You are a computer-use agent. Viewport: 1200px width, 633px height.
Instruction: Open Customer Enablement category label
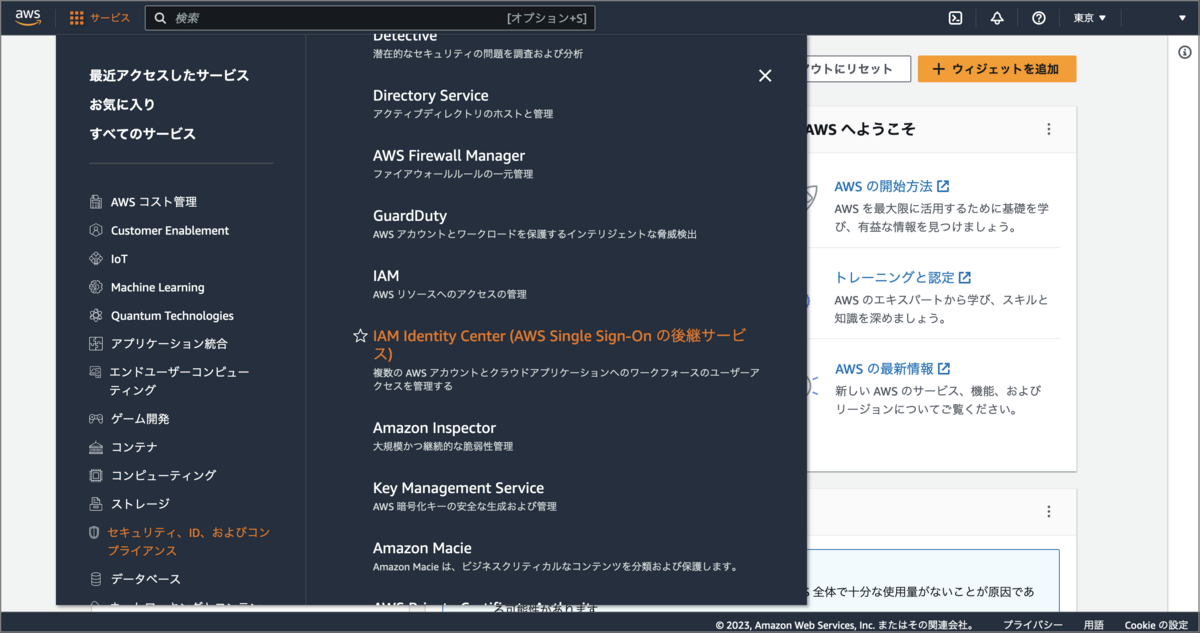170,230
